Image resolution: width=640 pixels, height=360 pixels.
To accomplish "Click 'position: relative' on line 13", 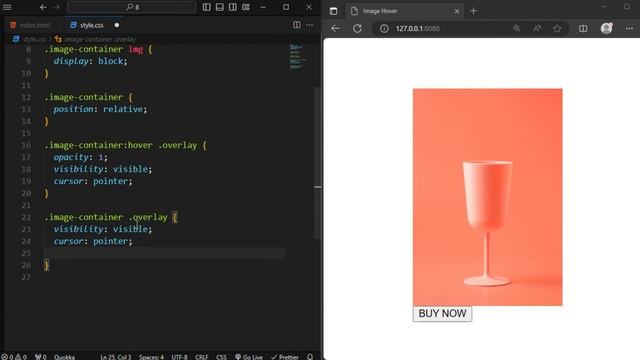I will click(100, 109).
